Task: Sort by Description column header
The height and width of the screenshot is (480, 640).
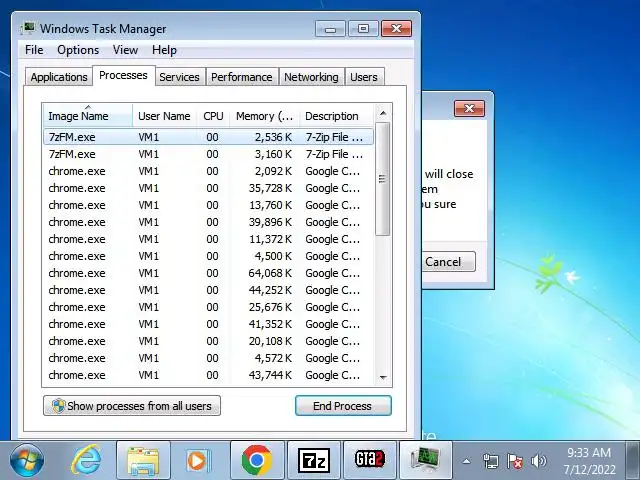Action: coord(336,116)
